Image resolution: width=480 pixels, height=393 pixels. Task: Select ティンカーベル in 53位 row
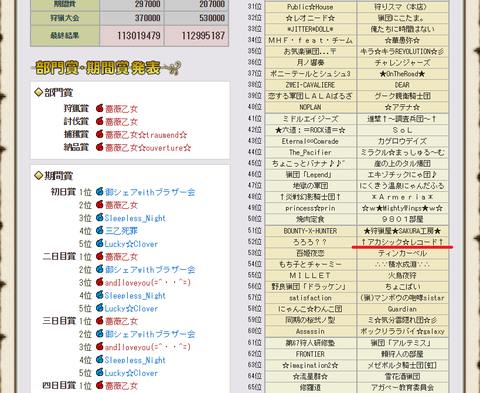[x=402, y=253]
